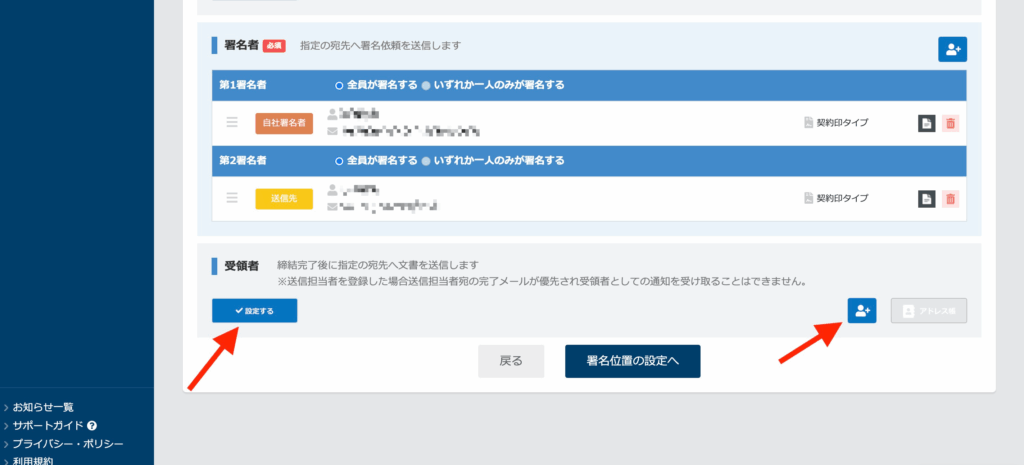Click the text 指定の宛先へ署名依頼を送信します
The width and height of the screenshot is (1024, 465).
(x=381, y=46)
